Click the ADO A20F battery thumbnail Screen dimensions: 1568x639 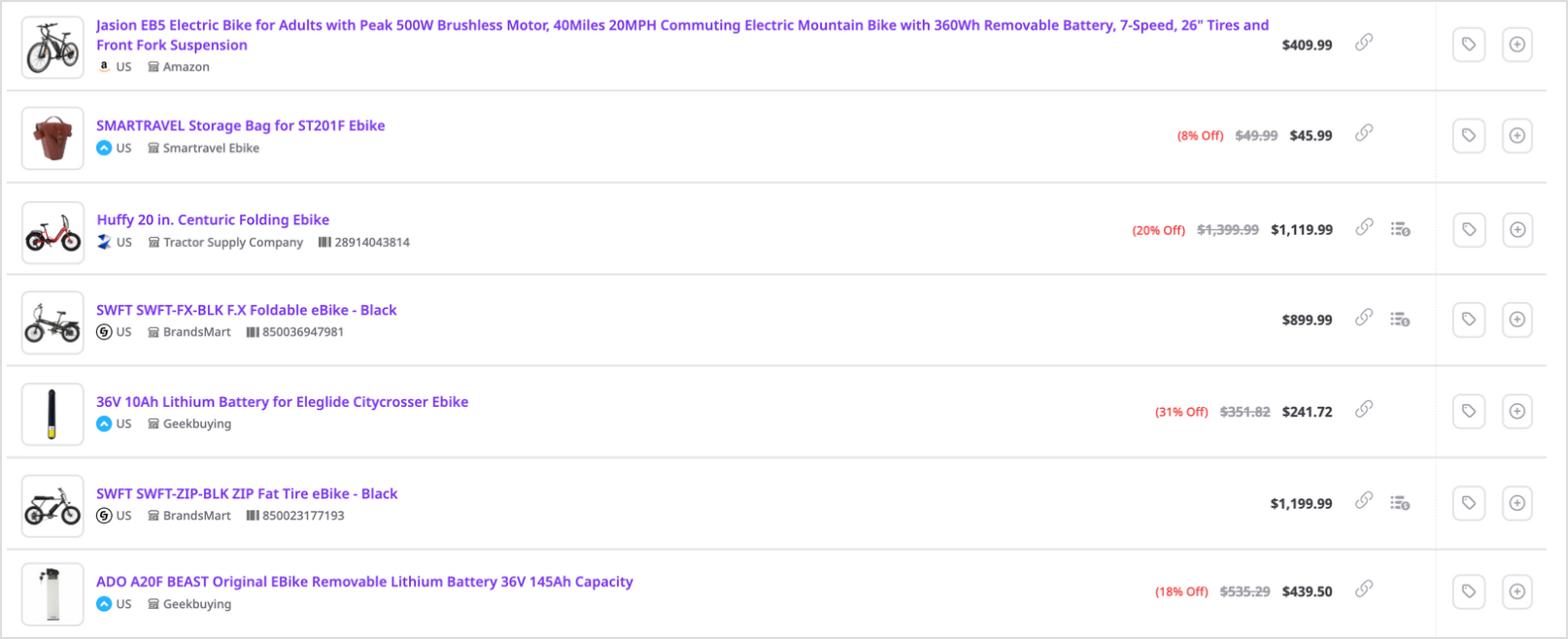52,593
